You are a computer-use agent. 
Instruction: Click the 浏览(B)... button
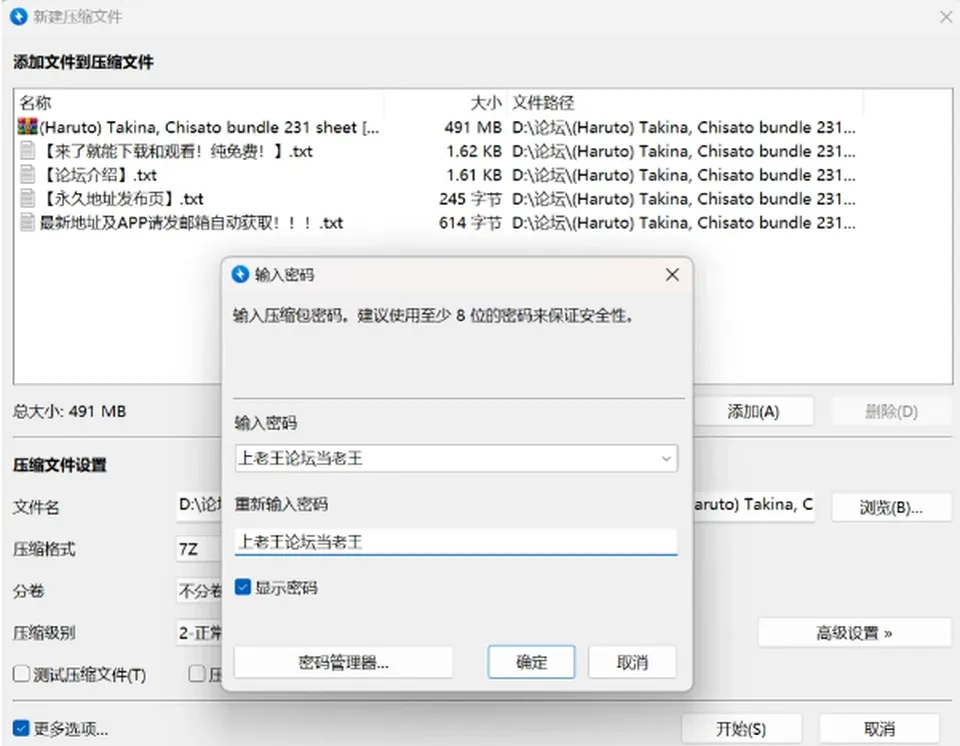[891, 507]
